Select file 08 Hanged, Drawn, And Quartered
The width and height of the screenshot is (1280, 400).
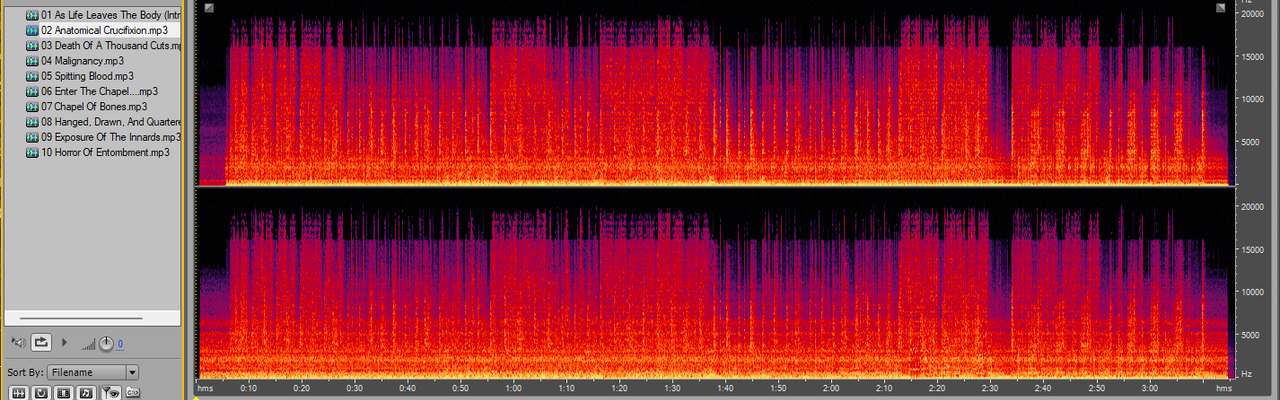click(111, 122)
